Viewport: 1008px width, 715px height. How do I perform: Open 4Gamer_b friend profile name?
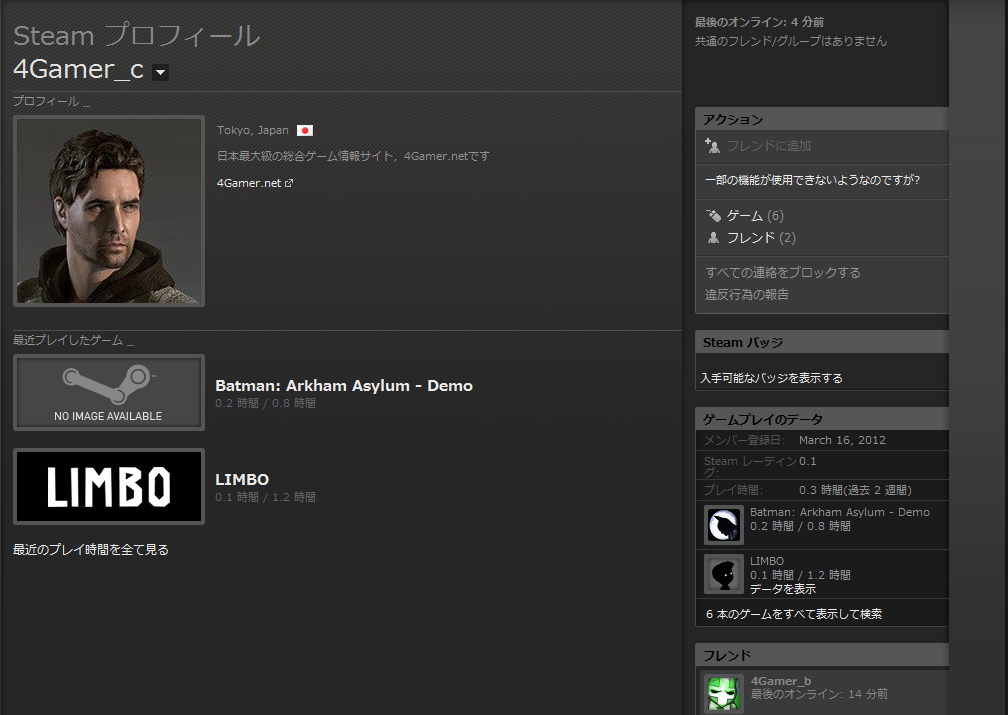(x=780, y=681)
